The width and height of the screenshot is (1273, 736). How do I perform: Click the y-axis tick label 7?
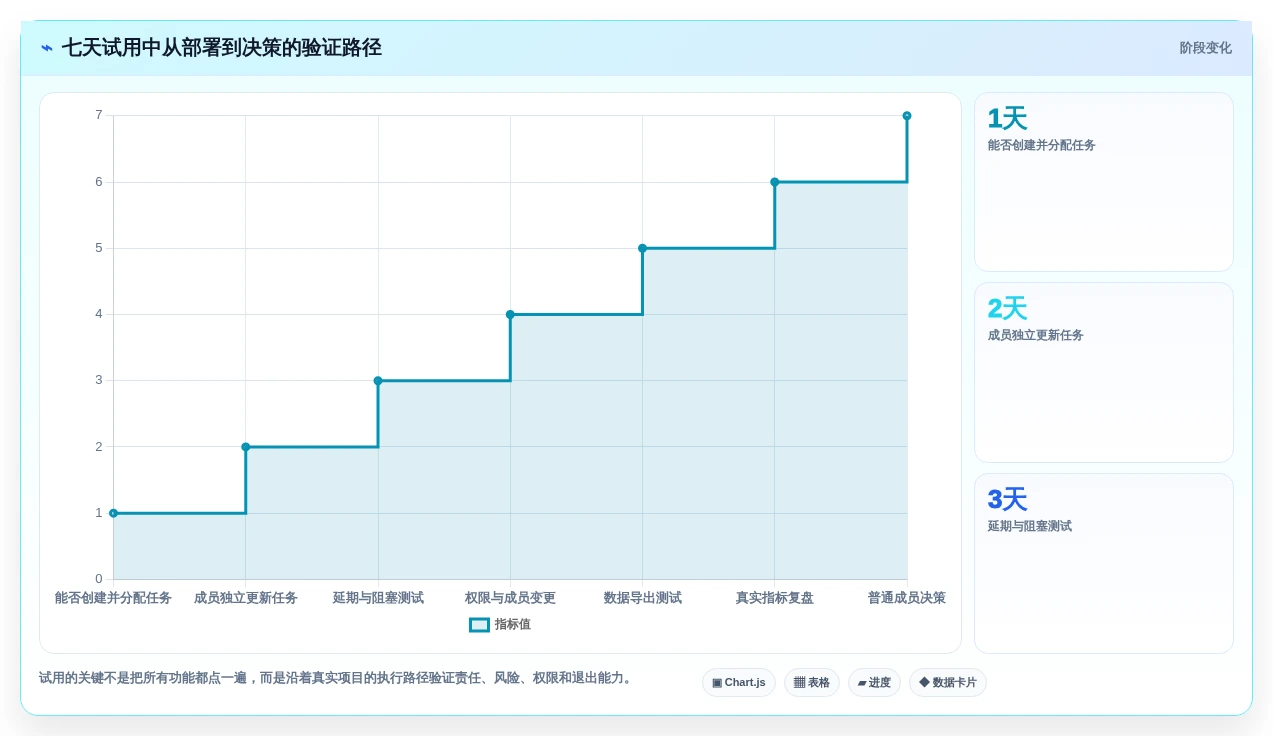99,115
